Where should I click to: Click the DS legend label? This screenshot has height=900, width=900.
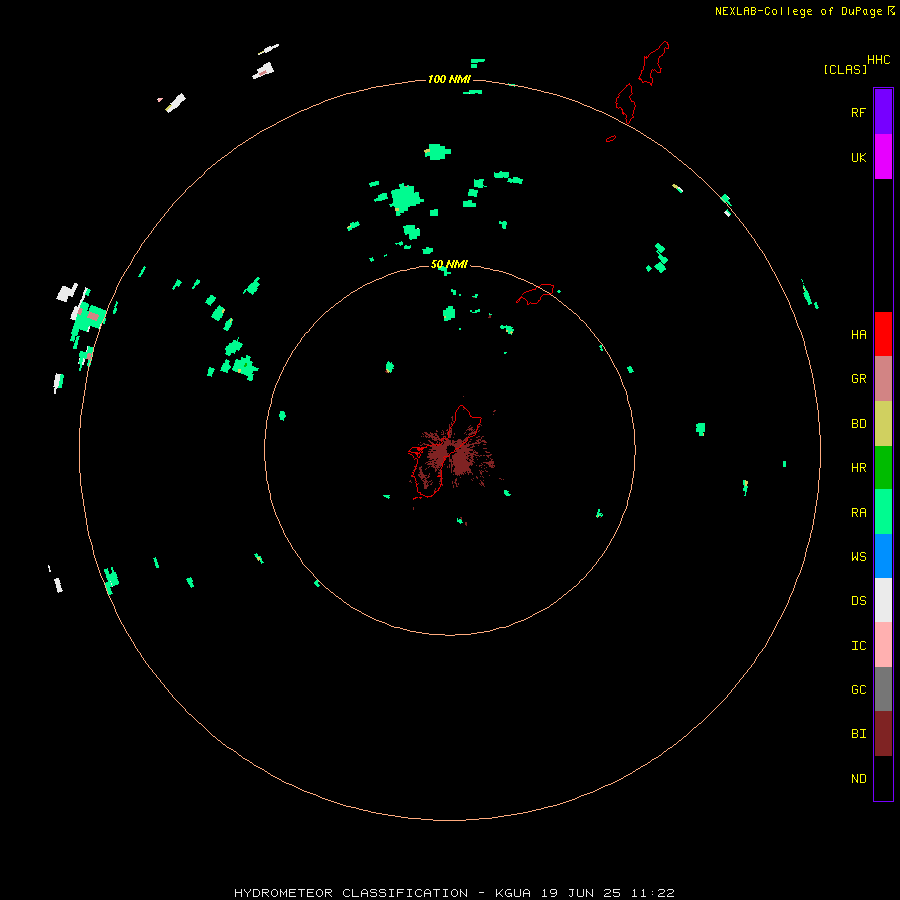coord(858,601)
